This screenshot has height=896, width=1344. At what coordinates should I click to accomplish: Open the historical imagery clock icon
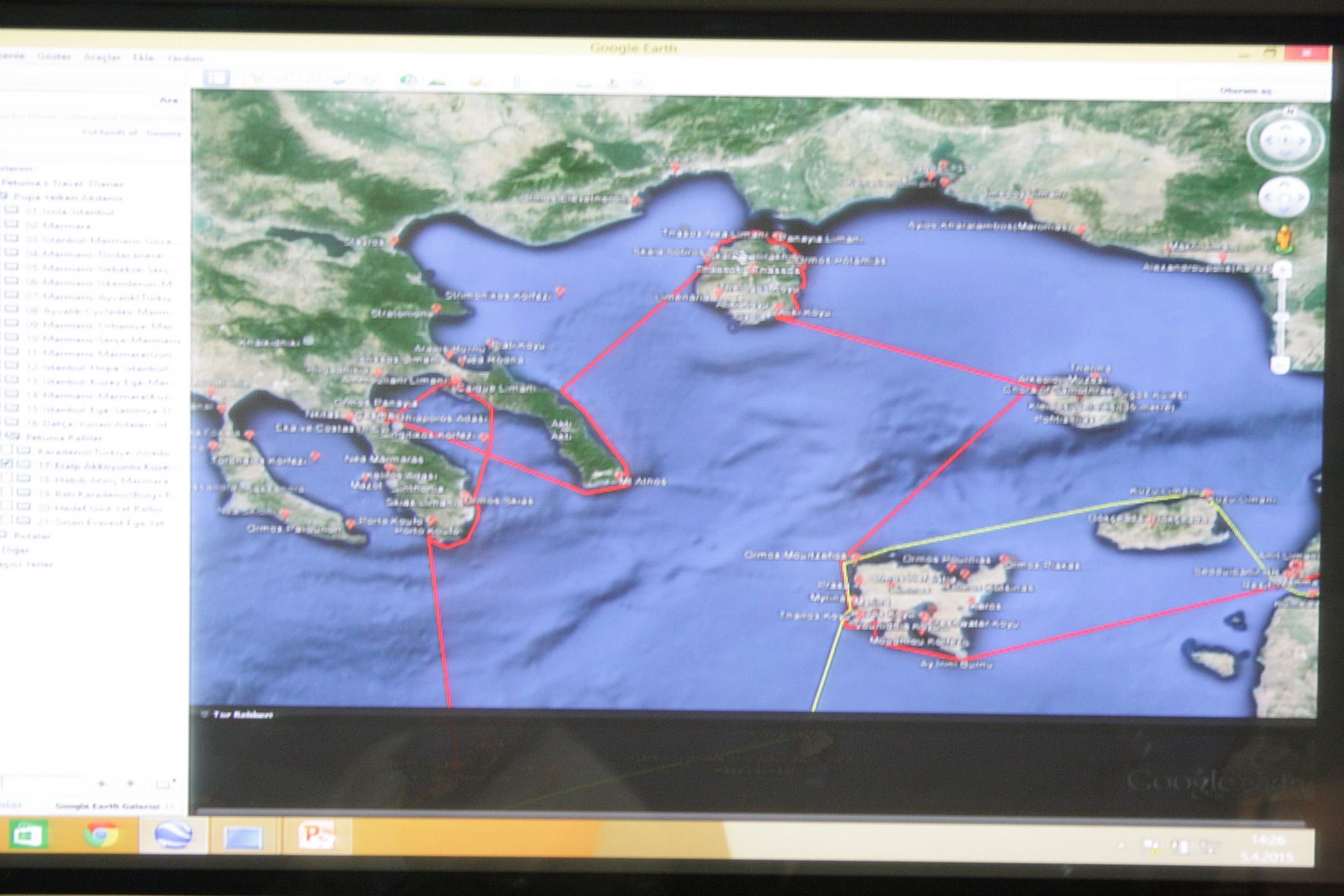coord(408,80)
